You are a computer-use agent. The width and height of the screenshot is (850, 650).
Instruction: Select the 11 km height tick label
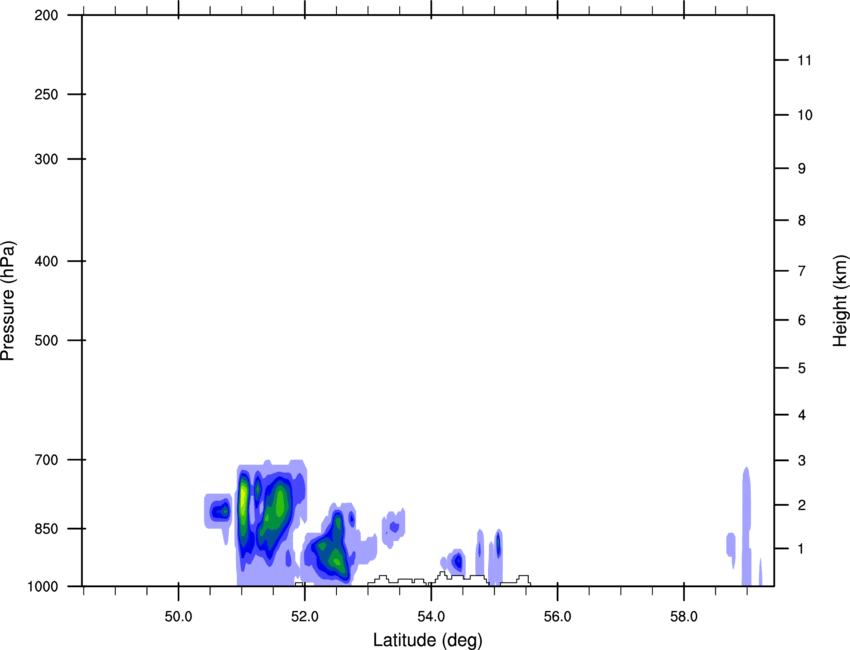(803, 61)
